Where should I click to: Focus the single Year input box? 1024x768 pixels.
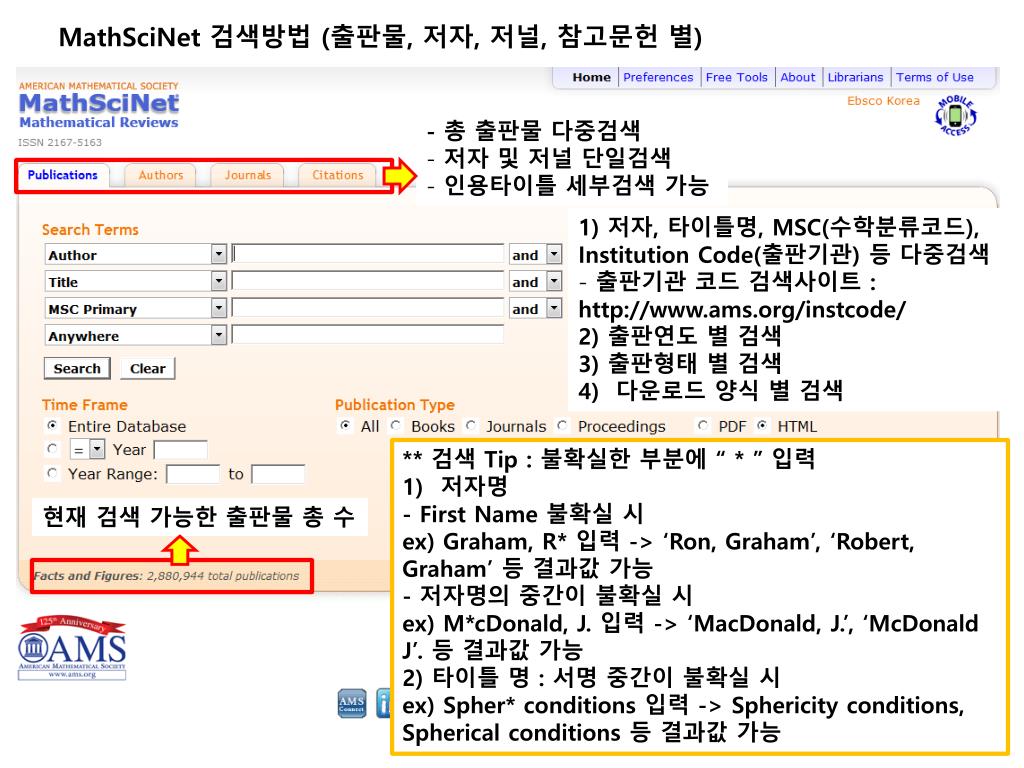pos(180,450)
